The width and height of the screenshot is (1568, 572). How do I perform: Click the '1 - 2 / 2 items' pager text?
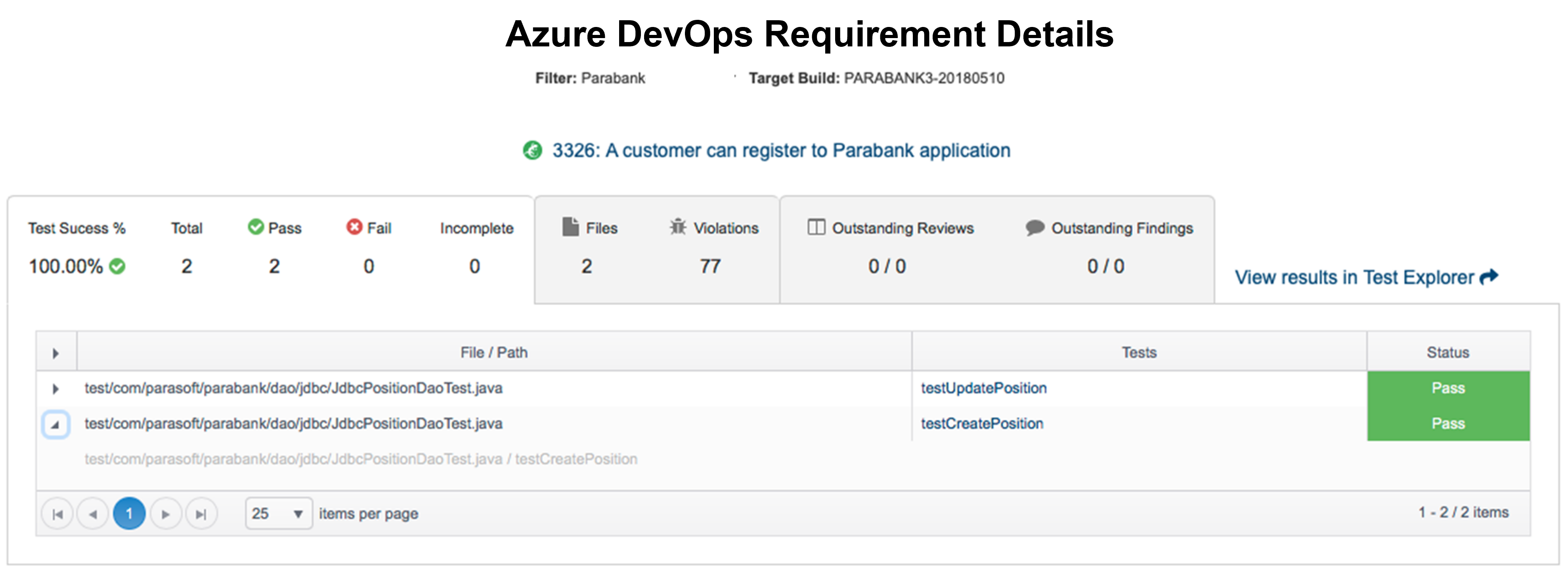tap(1463, 512)
